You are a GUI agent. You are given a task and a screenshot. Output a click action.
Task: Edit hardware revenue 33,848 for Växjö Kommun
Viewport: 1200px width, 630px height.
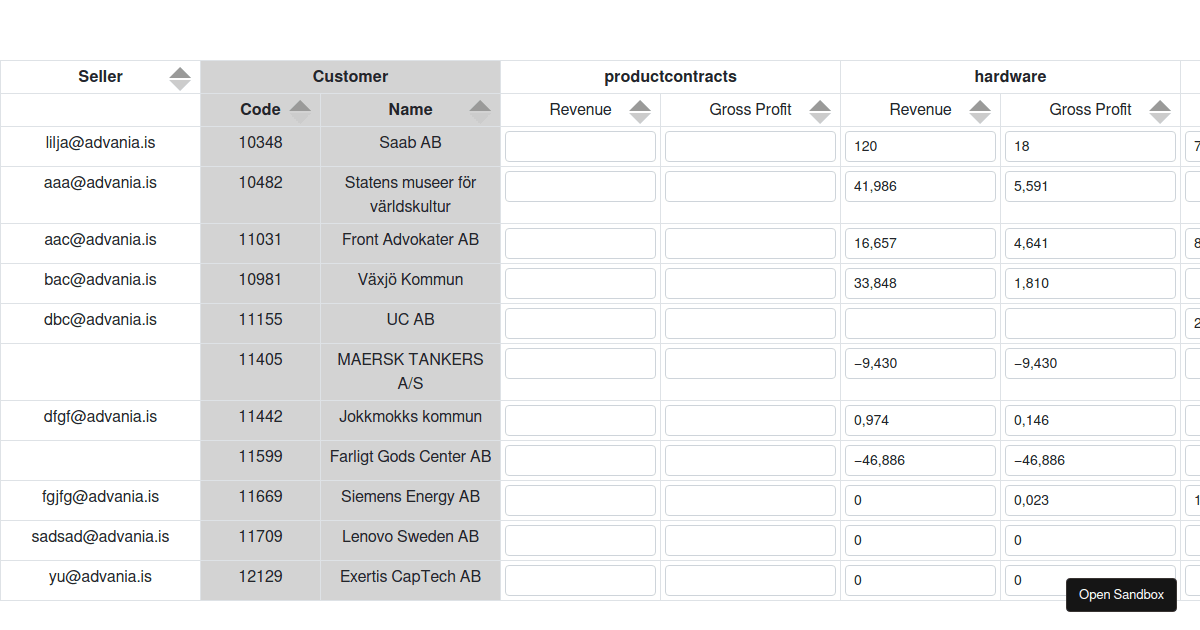[x=920, y=283]
